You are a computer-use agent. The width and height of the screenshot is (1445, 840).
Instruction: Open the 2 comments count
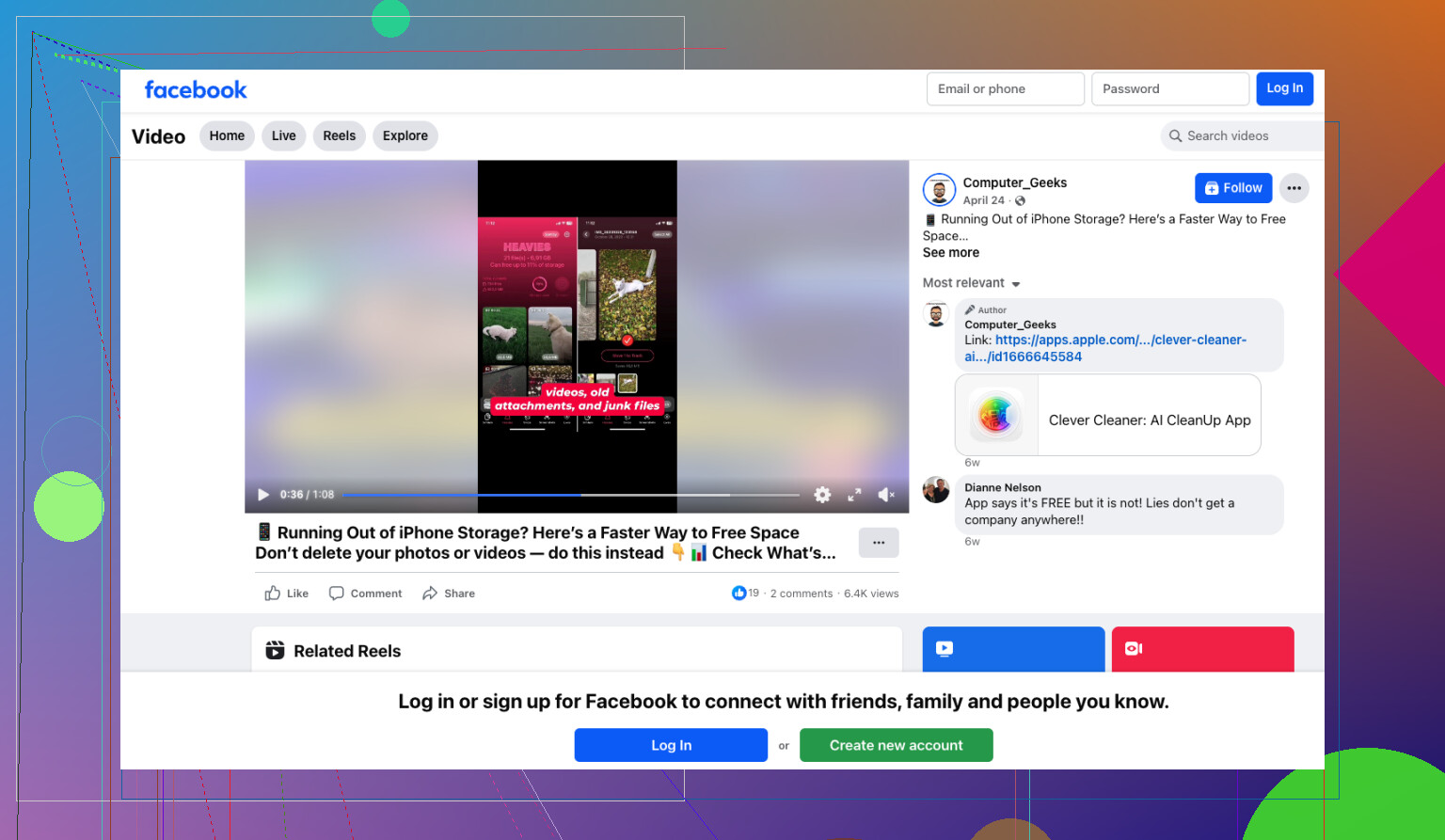pyautogui.click(x=802, y=594)
